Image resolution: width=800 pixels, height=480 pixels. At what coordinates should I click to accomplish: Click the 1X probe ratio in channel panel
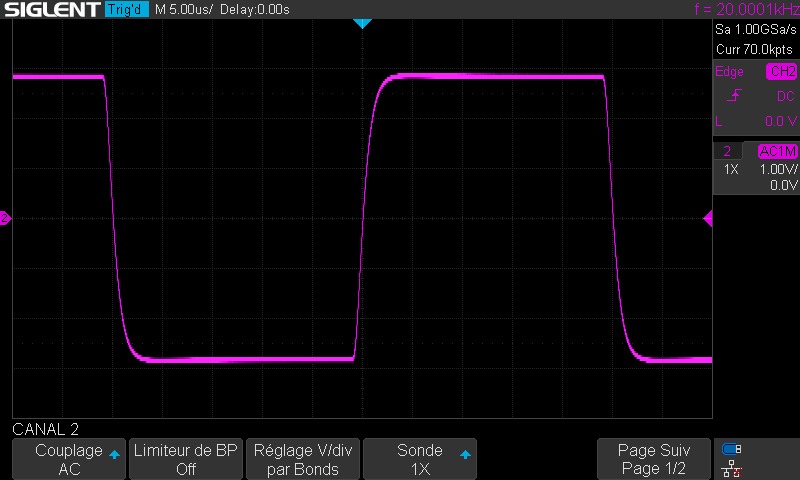tap(731, 169)
